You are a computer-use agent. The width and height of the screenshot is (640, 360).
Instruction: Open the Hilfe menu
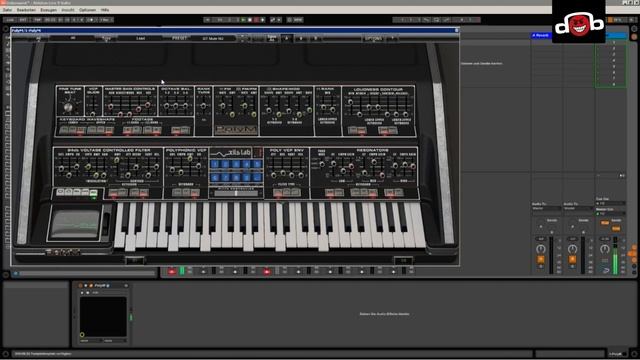[105, 10]
